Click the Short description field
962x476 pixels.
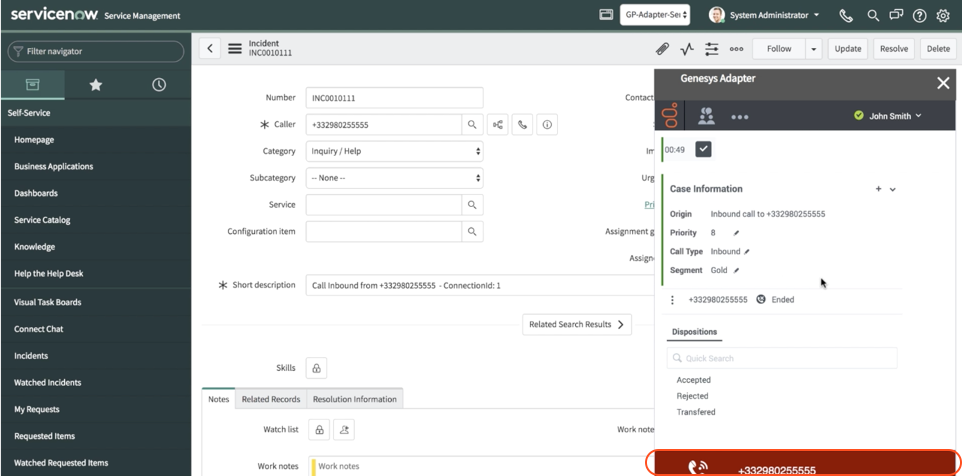click(480, 285)
